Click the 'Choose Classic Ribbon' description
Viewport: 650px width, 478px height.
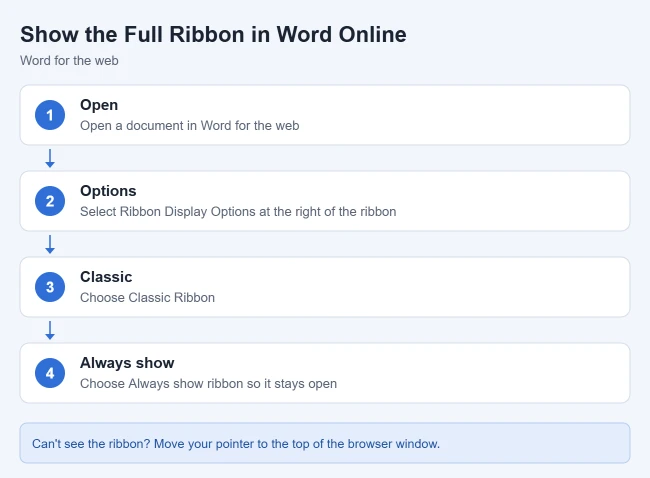(x=147, y=298)
